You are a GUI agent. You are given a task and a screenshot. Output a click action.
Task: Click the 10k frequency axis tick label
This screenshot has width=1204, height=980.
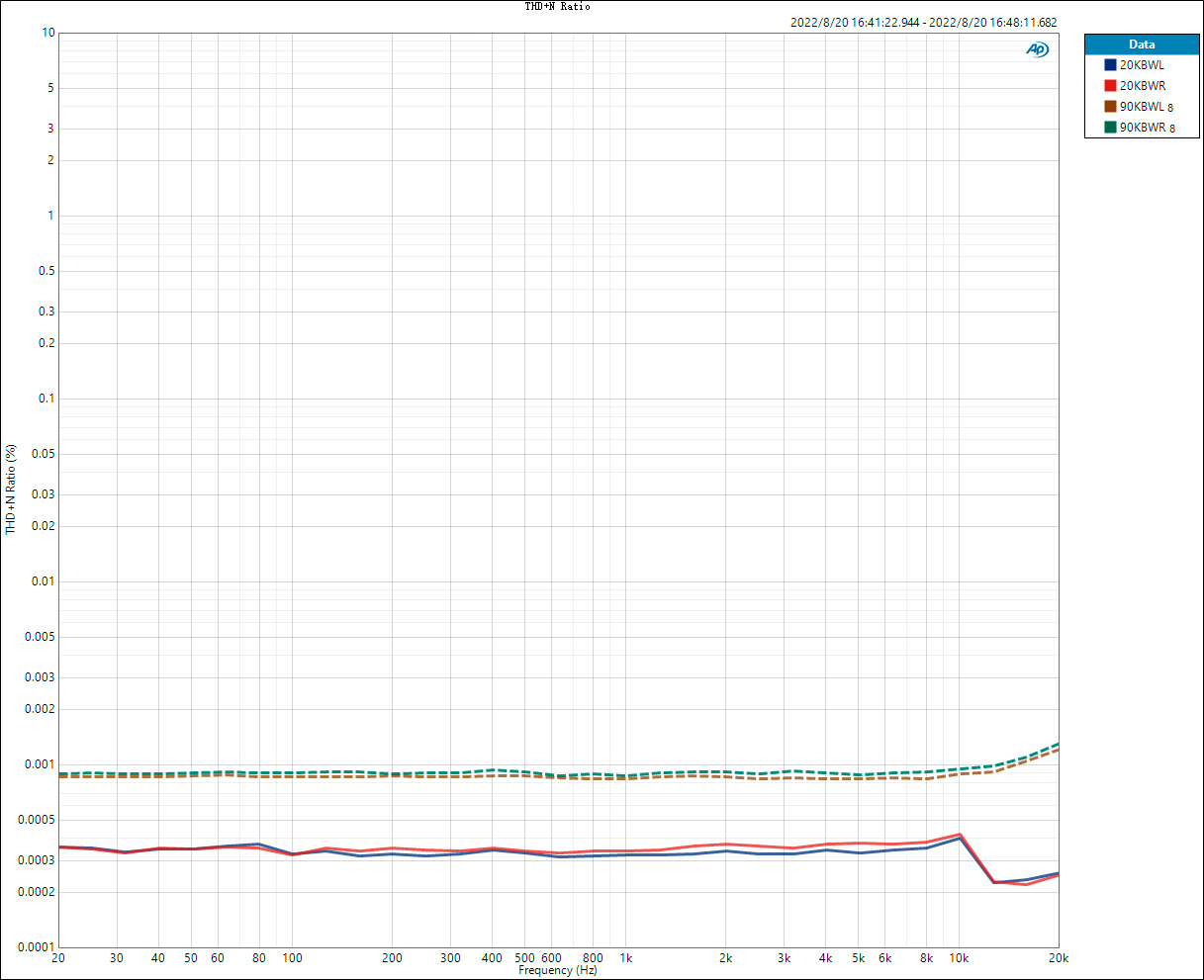959,958
